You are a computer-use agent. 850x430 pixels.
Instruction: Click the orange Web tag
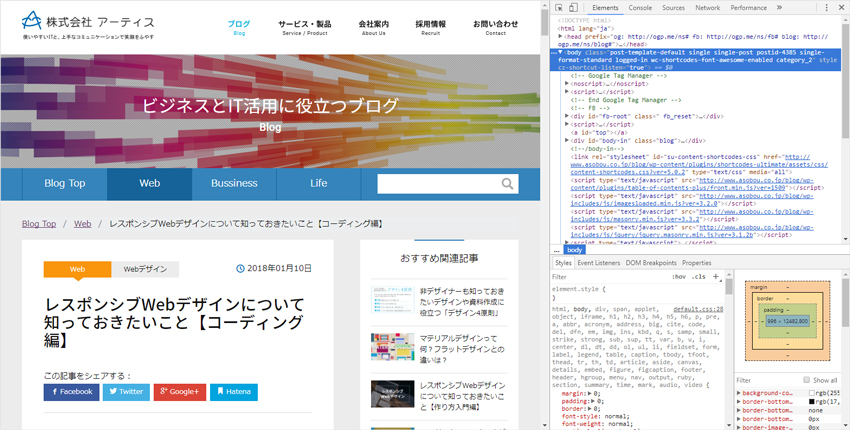(x=78, y=269)
